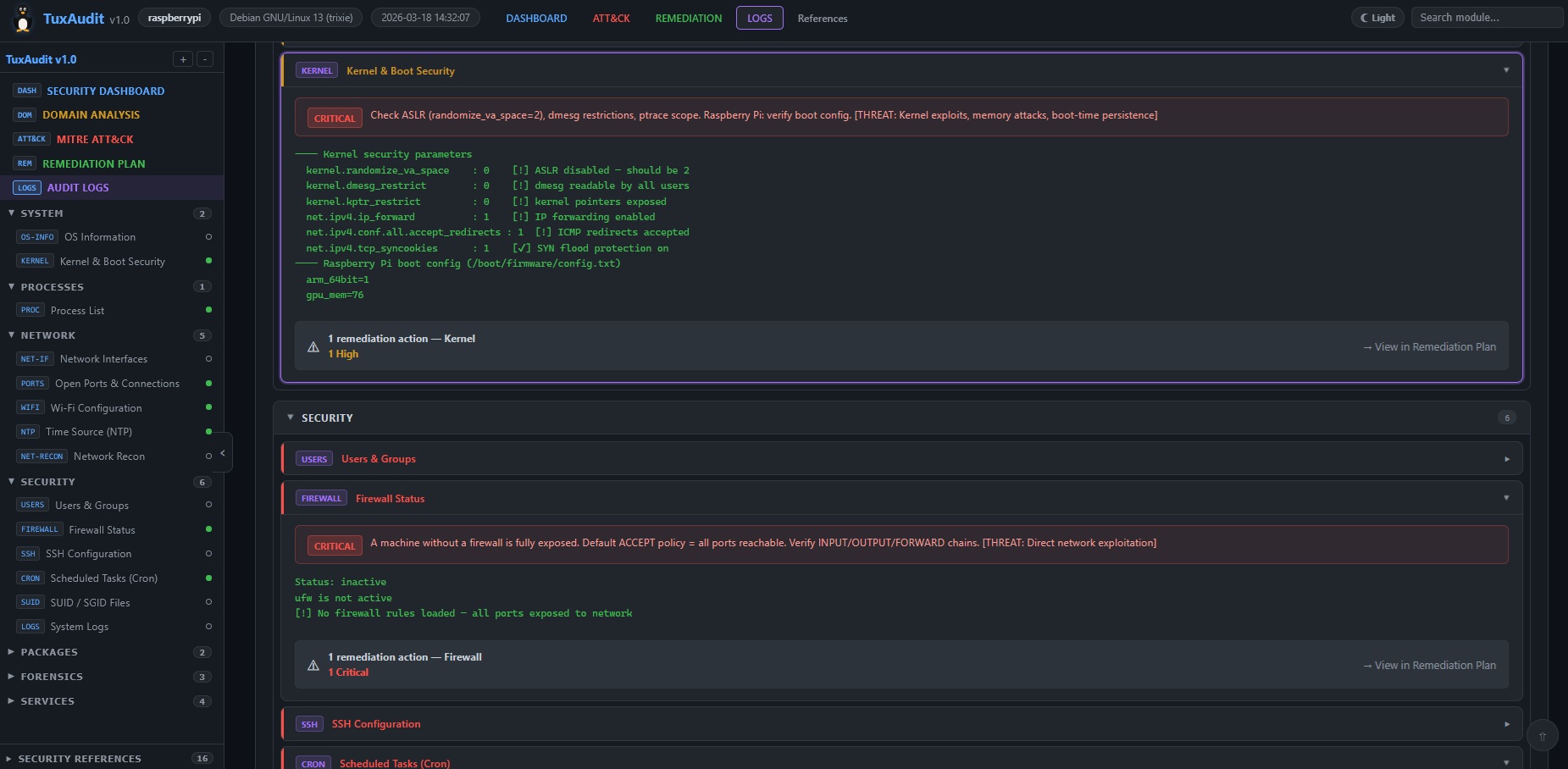Expand the Users & Groups panel arrow
This screenshot has height=769, width=1568.
coord(1506,459)
